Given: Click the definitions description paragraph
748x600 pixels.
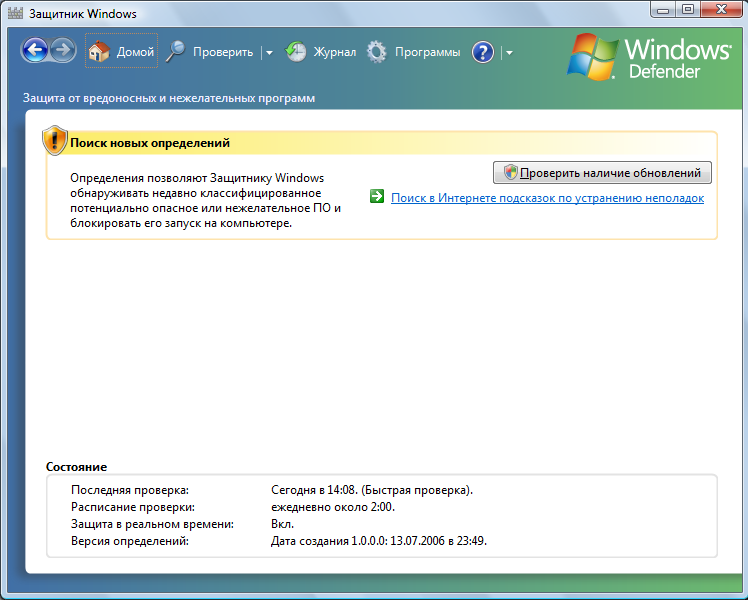Looking at the screenshot, I should (x=205, y=200).
